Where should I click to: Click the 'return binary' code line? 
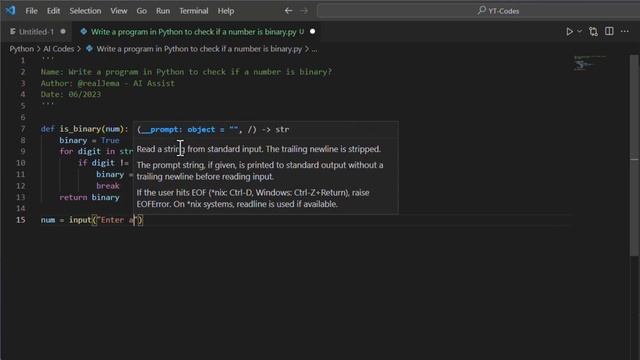[x=89, y=198]
